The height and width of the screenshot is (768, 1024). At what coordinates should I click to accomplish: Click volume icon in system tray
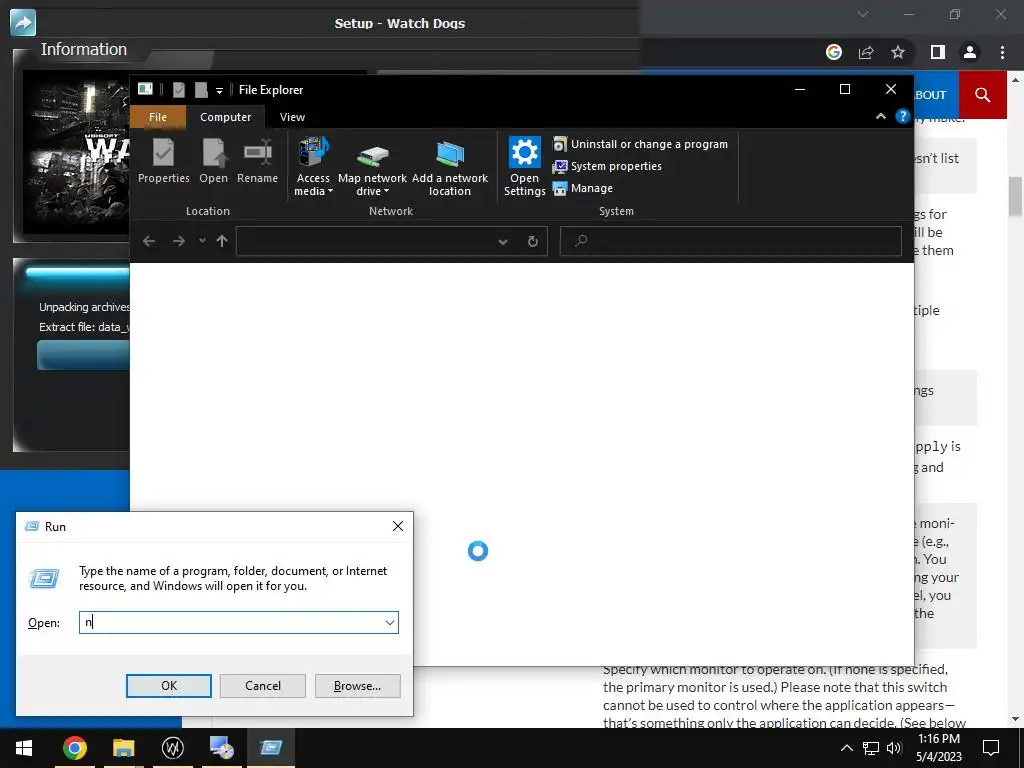coord(894,748)
